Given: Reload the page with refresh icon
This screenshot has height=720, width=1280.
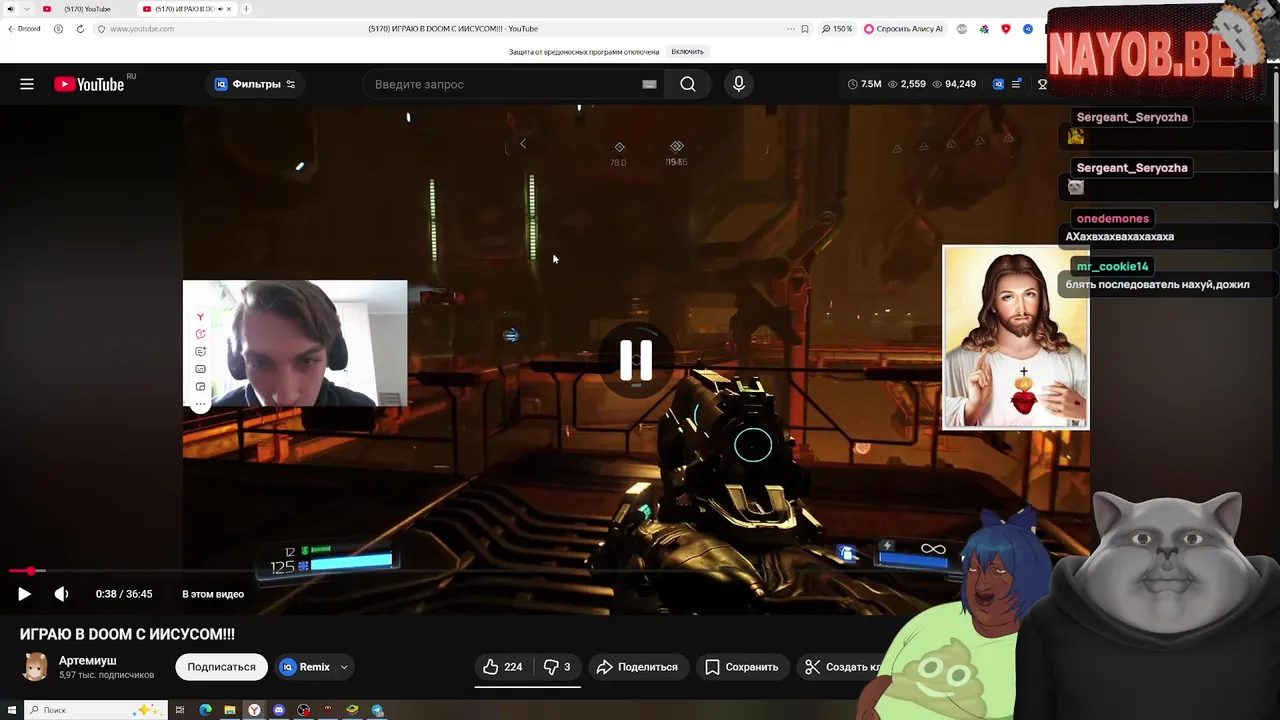Looking at the screenshot, I should tap(80, 29).
